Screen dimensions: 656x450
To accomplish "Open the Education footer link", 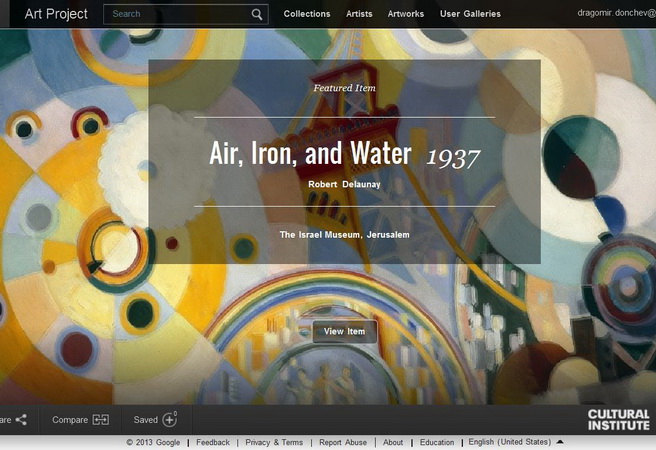I will 437,442.
